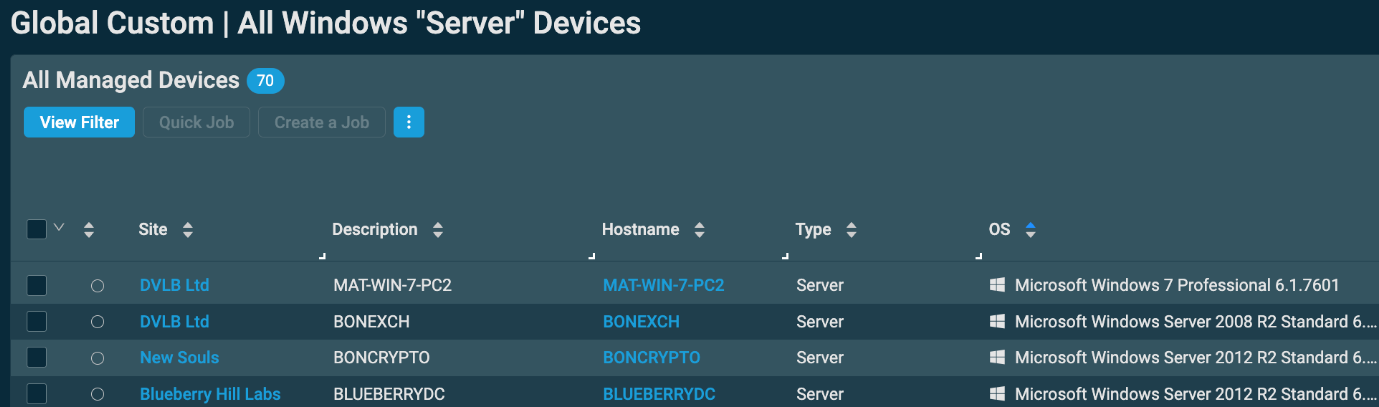Sort devices using Type sort arrows

(x=851, y=230)
